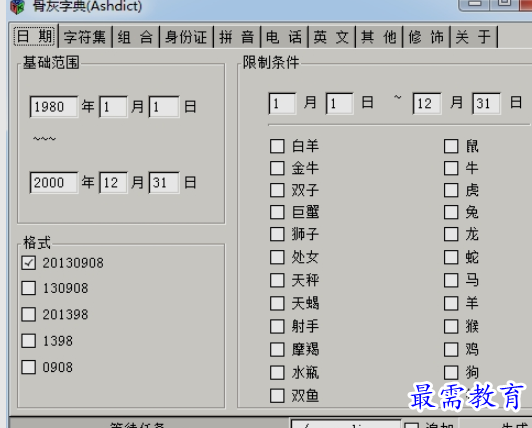Open the 组合 tab
The width and height of the screenshot is (532, 428).
tap(135, 37)
